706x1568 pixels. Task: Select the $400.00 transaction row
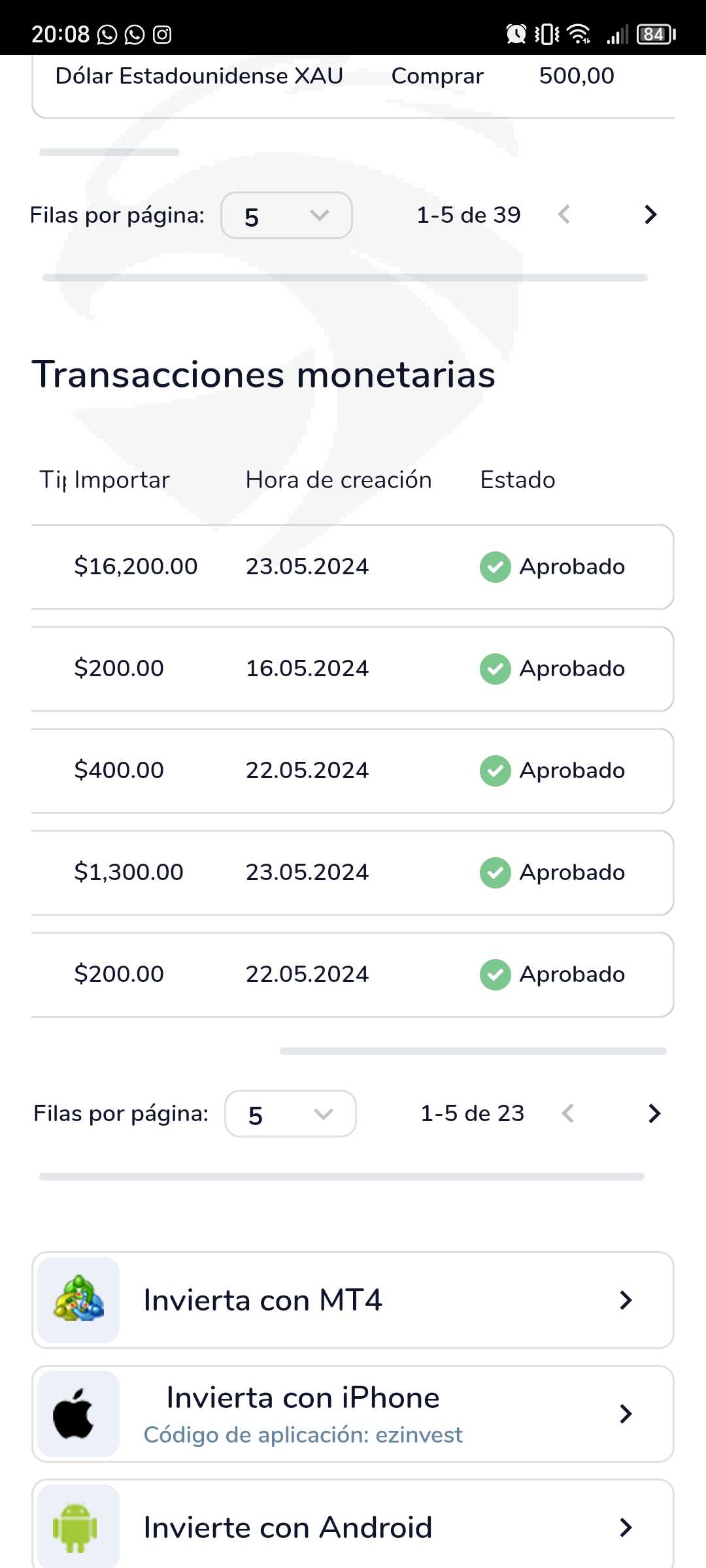click(x=352, y=771)
